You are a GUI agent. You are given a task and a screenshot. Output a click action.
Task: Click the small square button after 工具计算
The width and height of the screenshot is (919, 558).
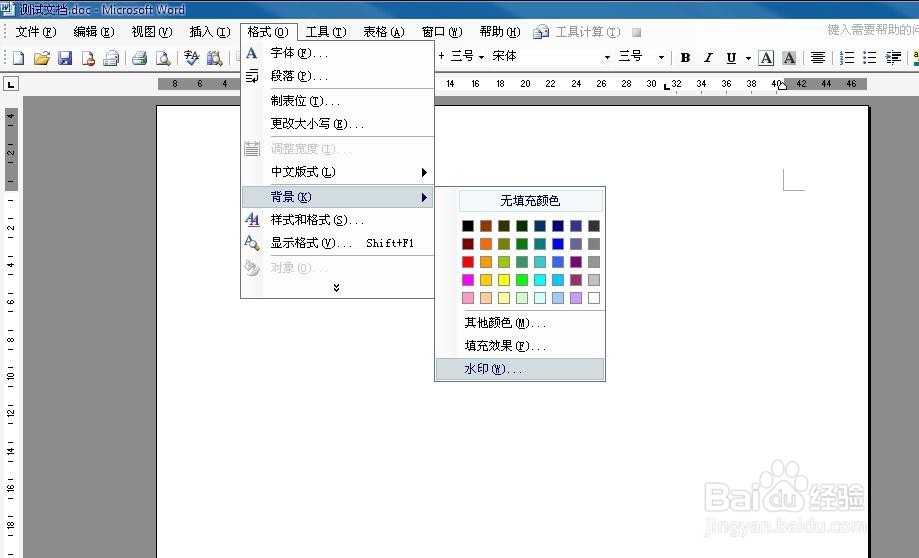pos(637,32)
